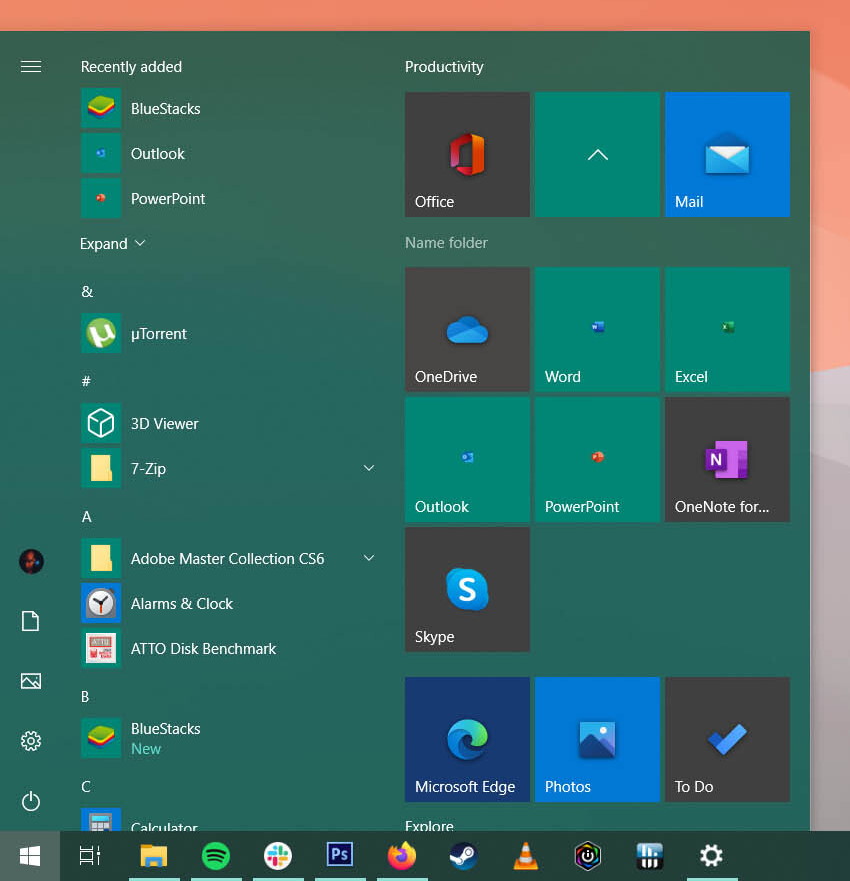Open the Start menu hamburger menu
The width and height of the screenshot is (850, 881).
[x=30, y=66]
